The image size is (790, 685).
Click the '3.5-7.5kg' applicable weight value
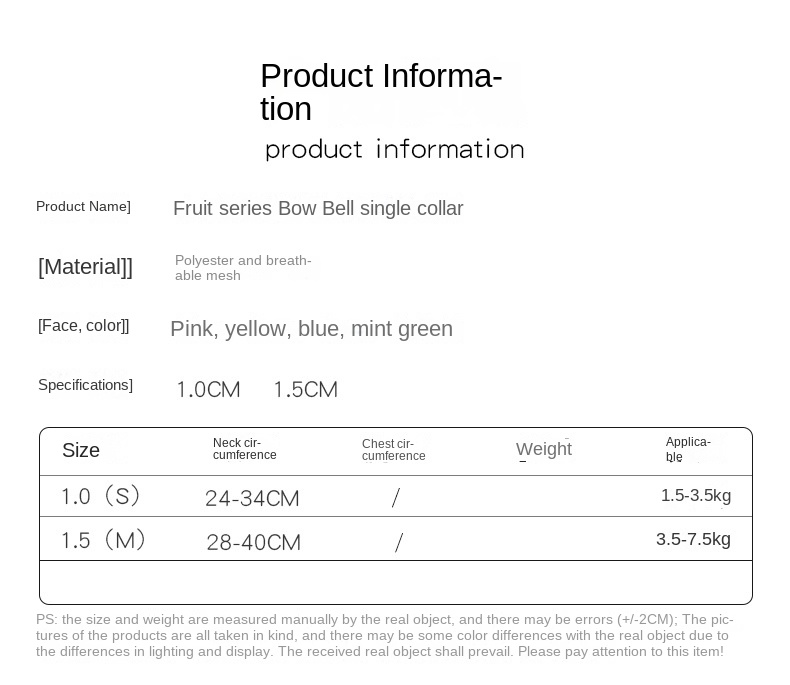tap(693, 539)
